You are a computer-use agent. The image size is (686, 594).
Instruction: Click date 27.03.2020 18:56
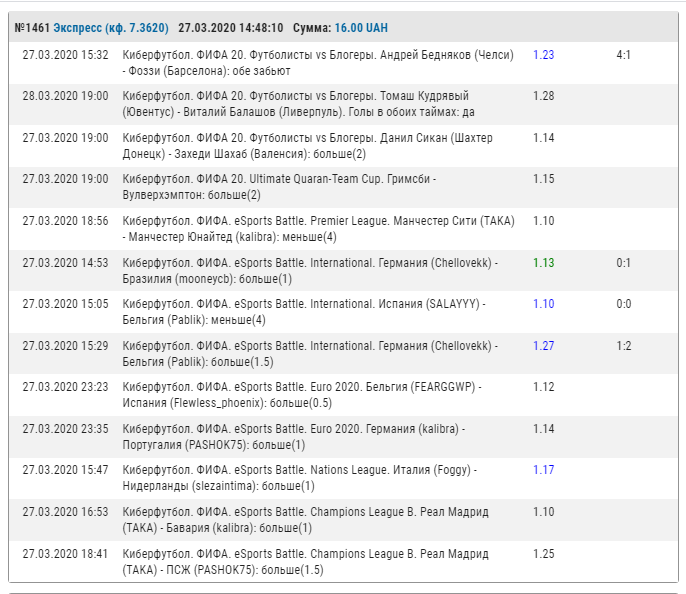pos(65,221)
